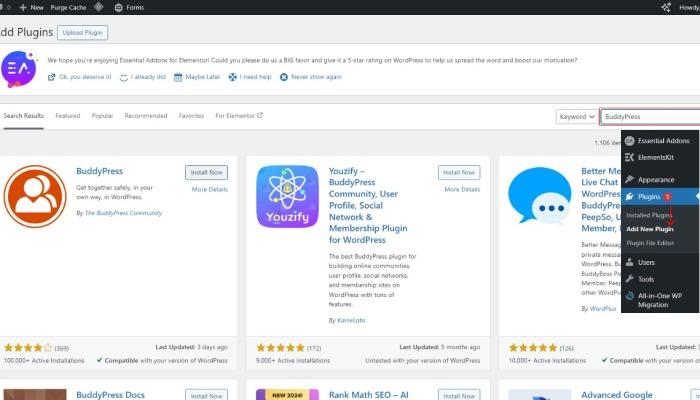Click the ElementsKit sidebar icon
Screen dimensions: 700x400
tap(629, 157)
